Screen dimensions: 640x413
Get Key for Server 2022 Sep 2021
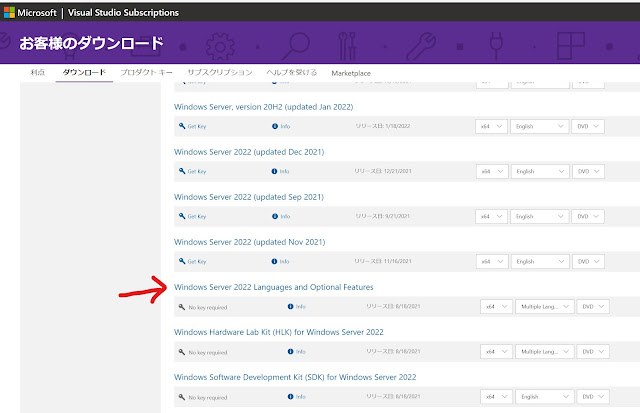(x=197, y=216)
